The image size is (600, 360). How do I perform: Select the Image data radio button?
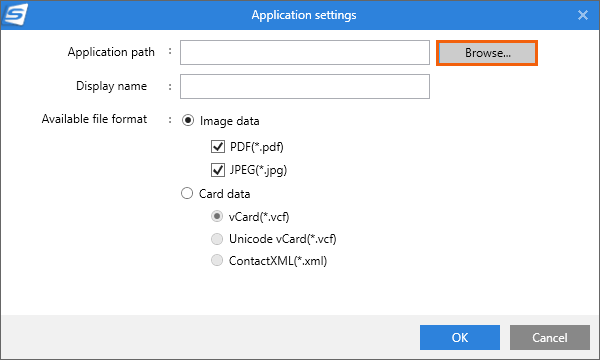(188, 121)
